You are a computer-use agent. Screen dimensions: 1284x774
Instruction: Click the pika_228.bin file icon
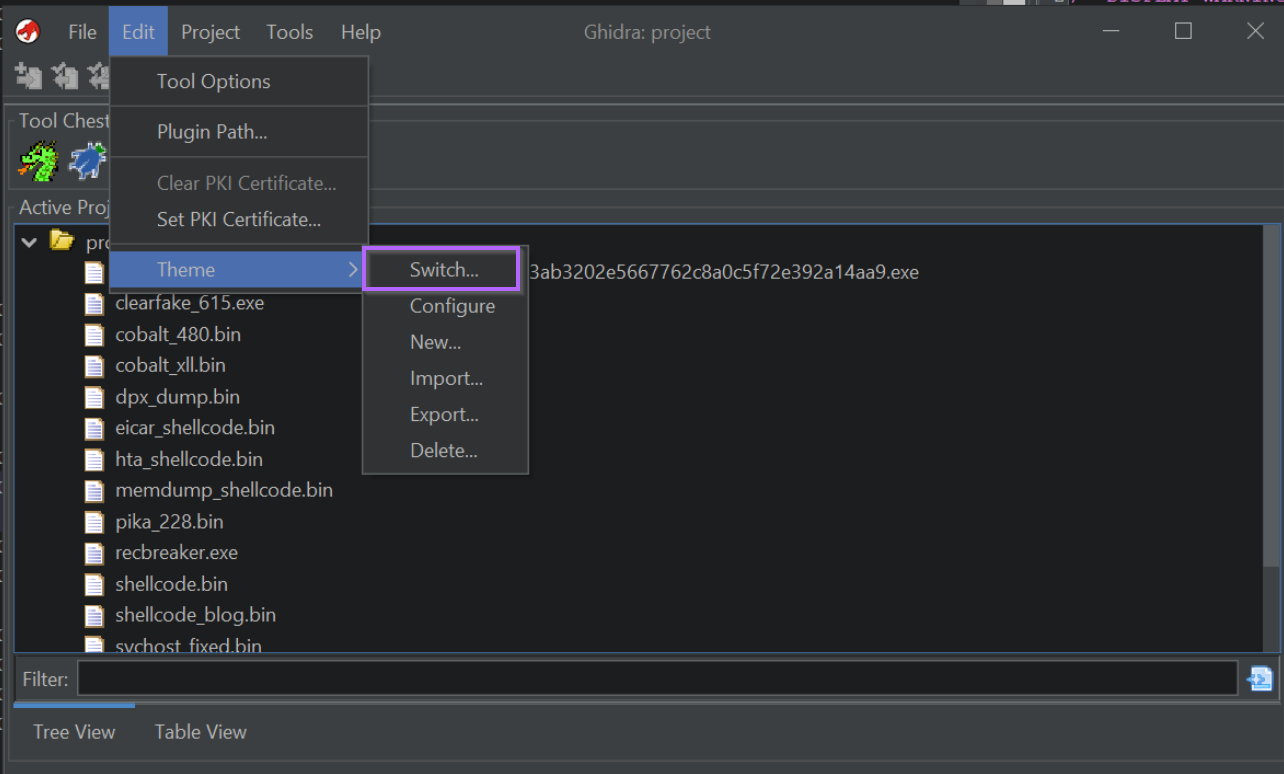(94, 521)
